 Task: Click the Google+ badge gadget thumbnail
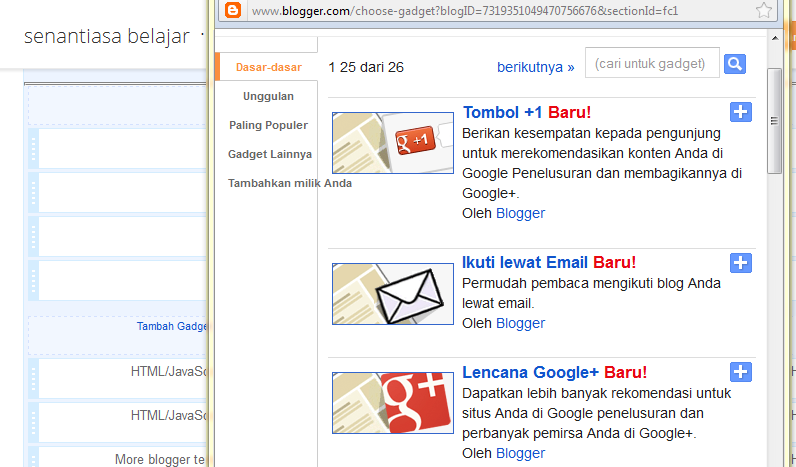pos(392,403)
